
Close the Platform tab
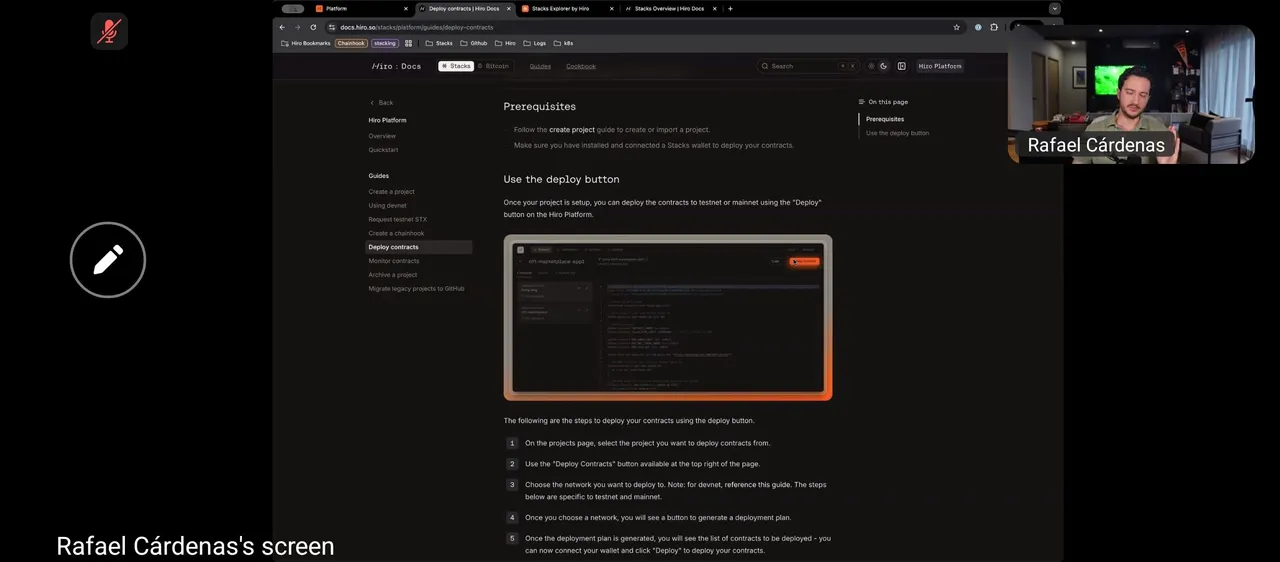pyautogui.click(x=406, y=8)
